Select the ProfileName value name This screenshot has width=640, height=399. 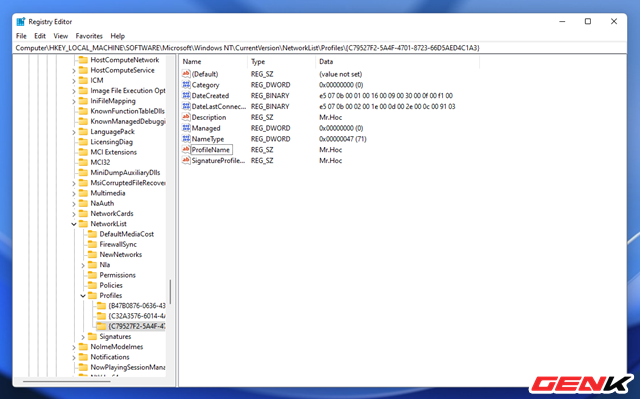(211, 150)
